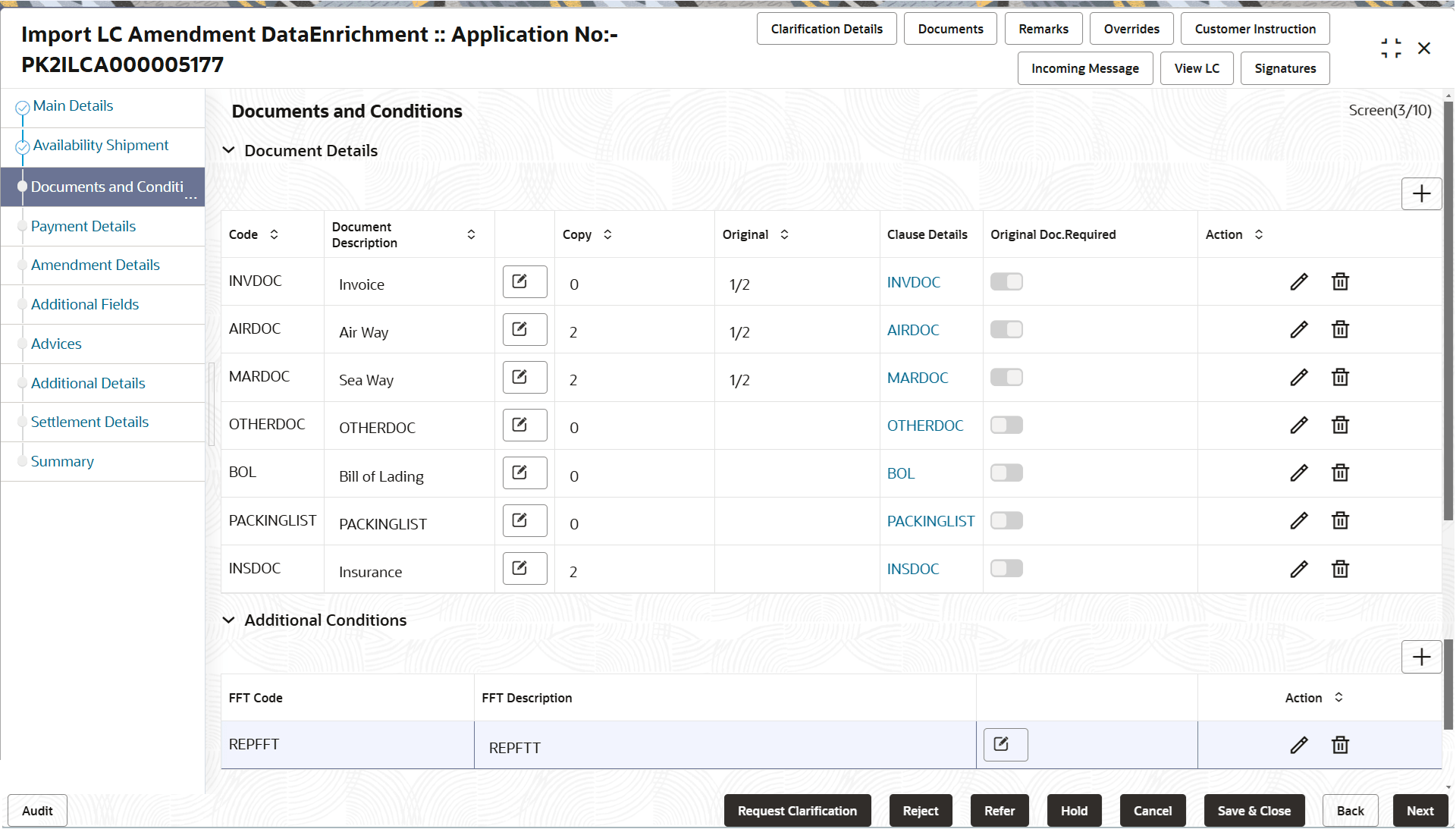1456x829 pixels.
Task: Click the delete trash icon for AIRDOC row
Action: pyautogui.click(x=1340, y=329)
